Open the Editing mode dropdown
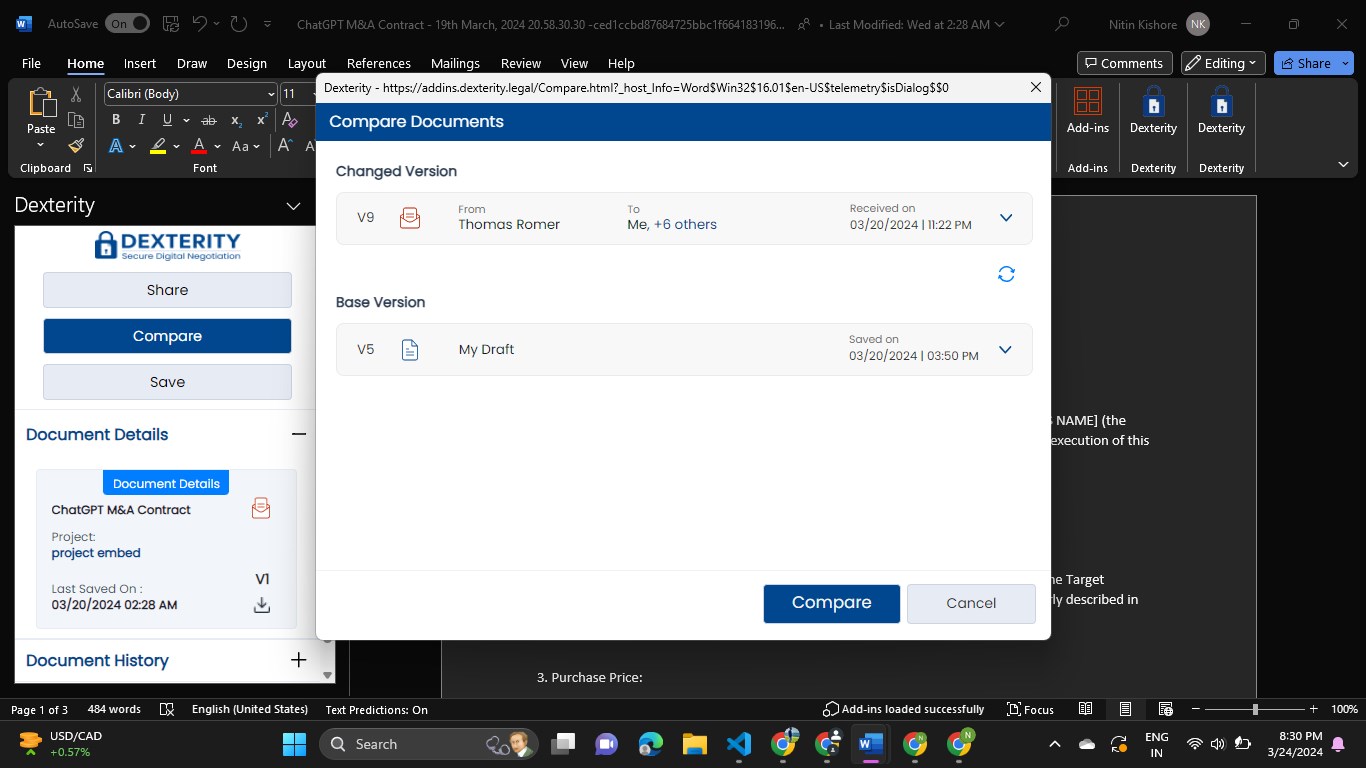The width and height of the screenshot is (1366, 768). pyautogui.click(x=1223, y=63)
